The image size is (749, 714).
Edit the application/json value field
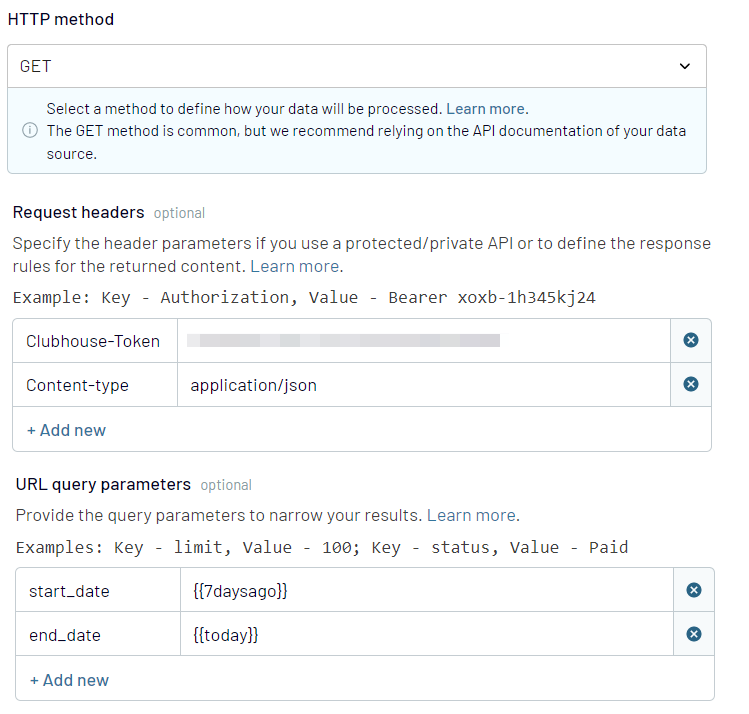tap(422, 385)
